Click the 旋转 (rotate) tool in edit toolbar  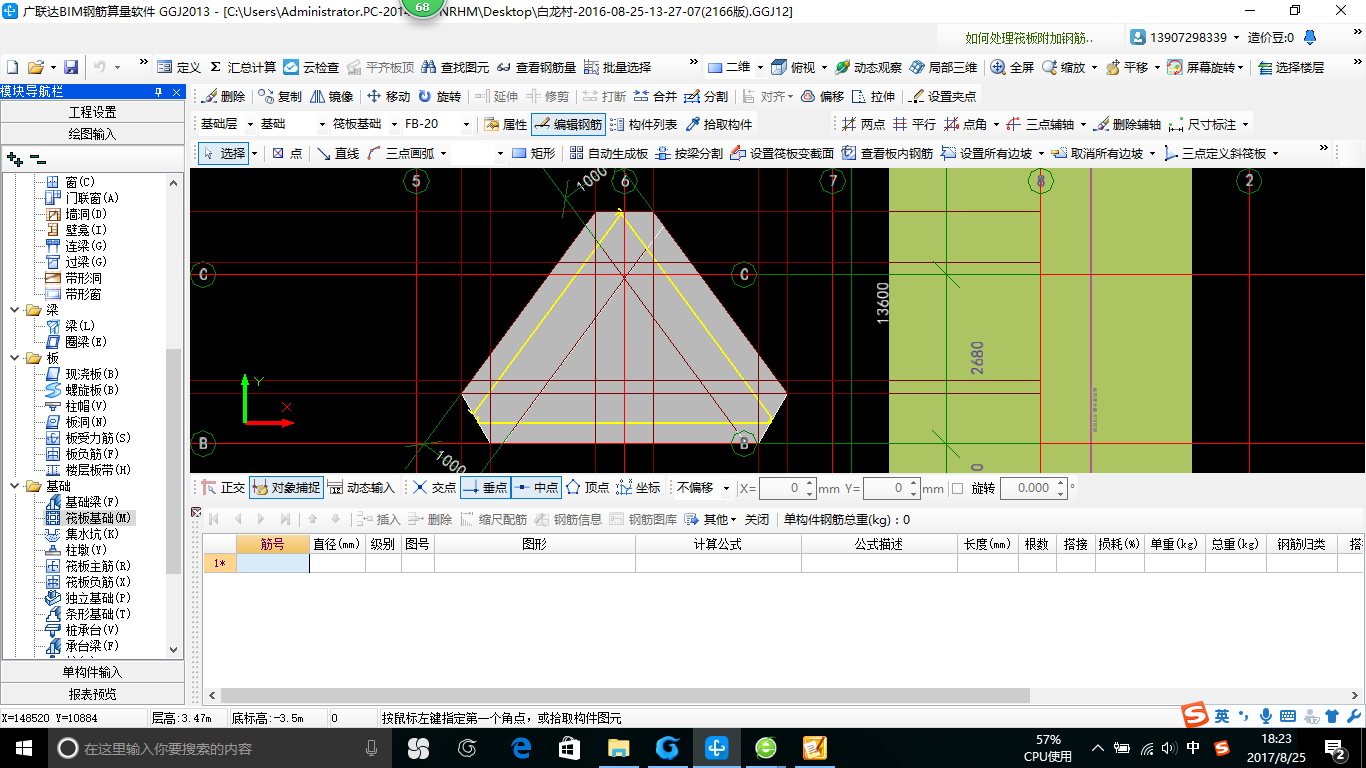click(x=440, y=97)
